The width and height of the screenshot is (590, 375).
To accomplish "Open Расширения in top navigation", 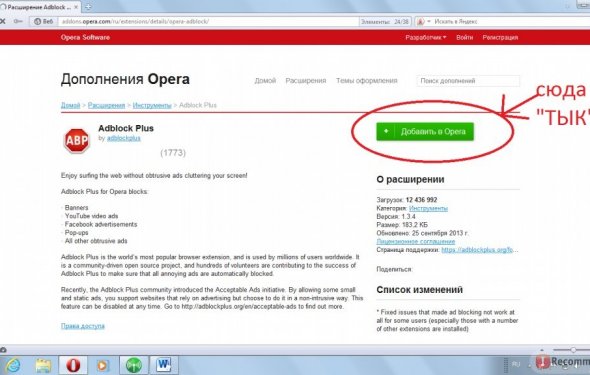I will (306, 80).
